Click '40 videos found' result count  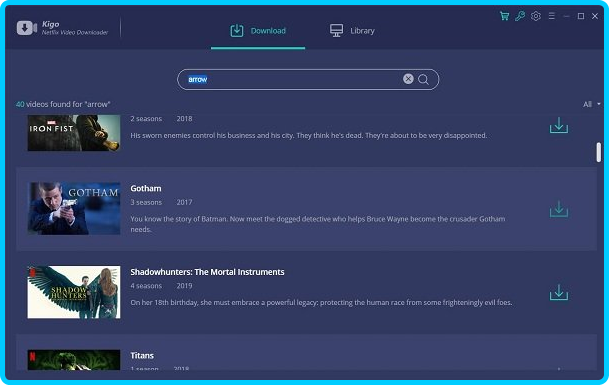pos(63,104)
